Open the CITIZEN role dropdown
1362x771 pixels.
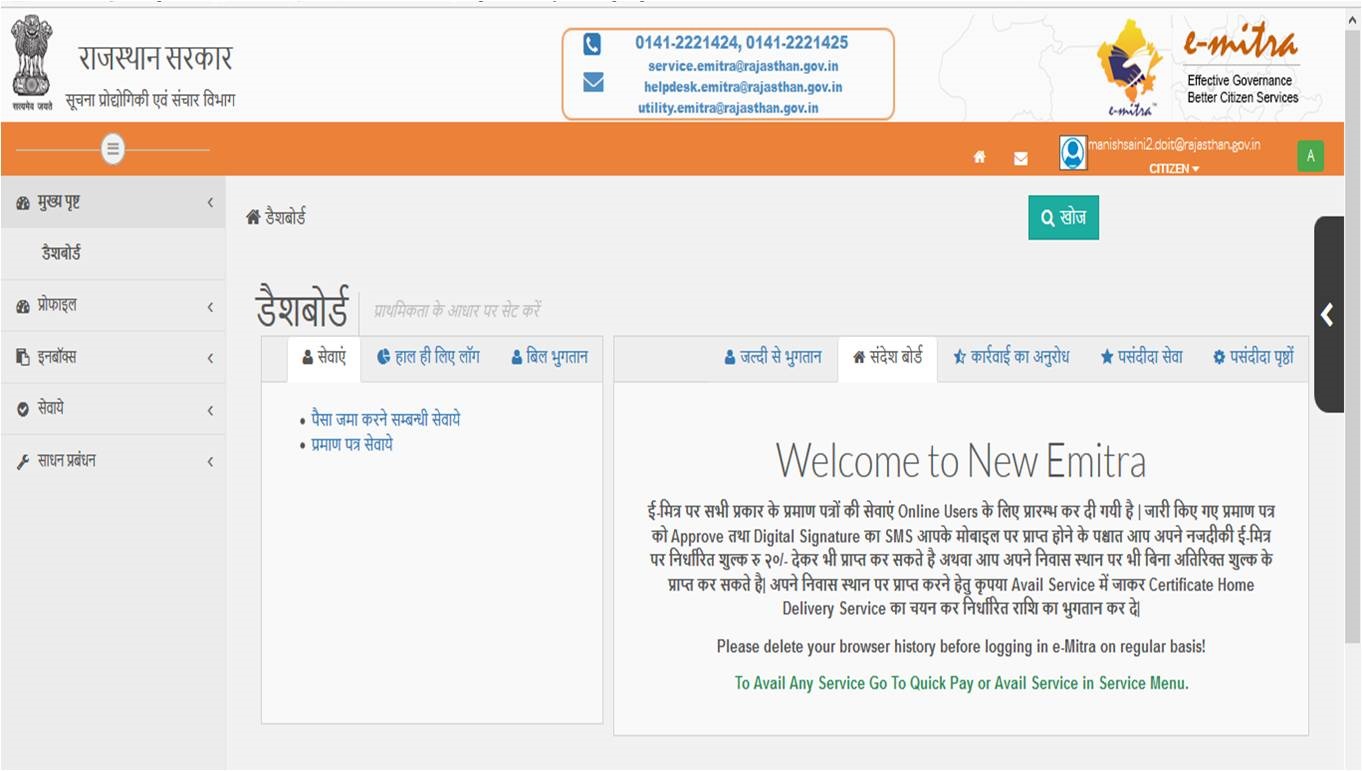[1173, 169]
